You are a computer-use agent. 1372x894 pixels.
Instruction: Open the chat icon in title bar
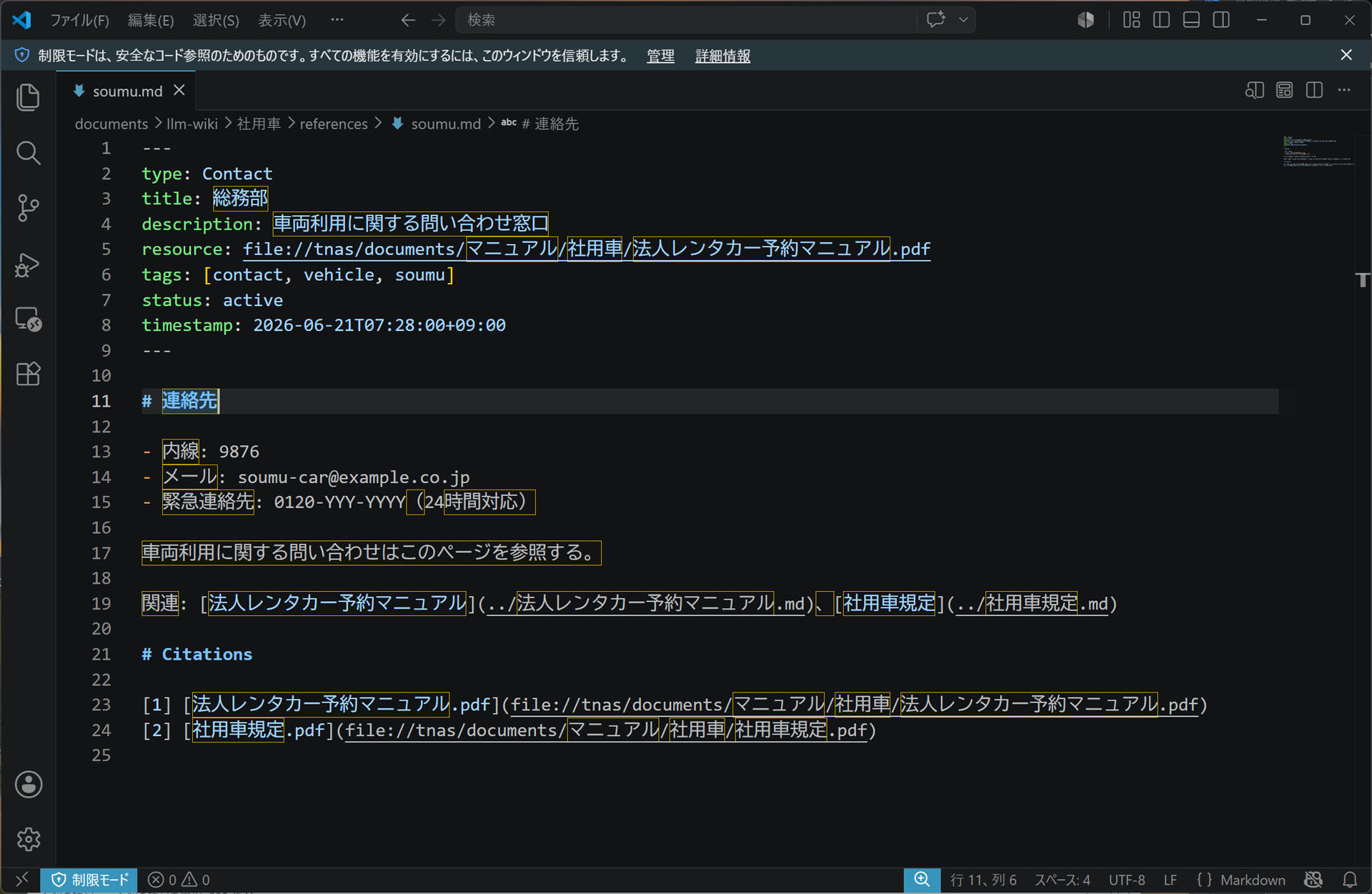pos(936,19)
